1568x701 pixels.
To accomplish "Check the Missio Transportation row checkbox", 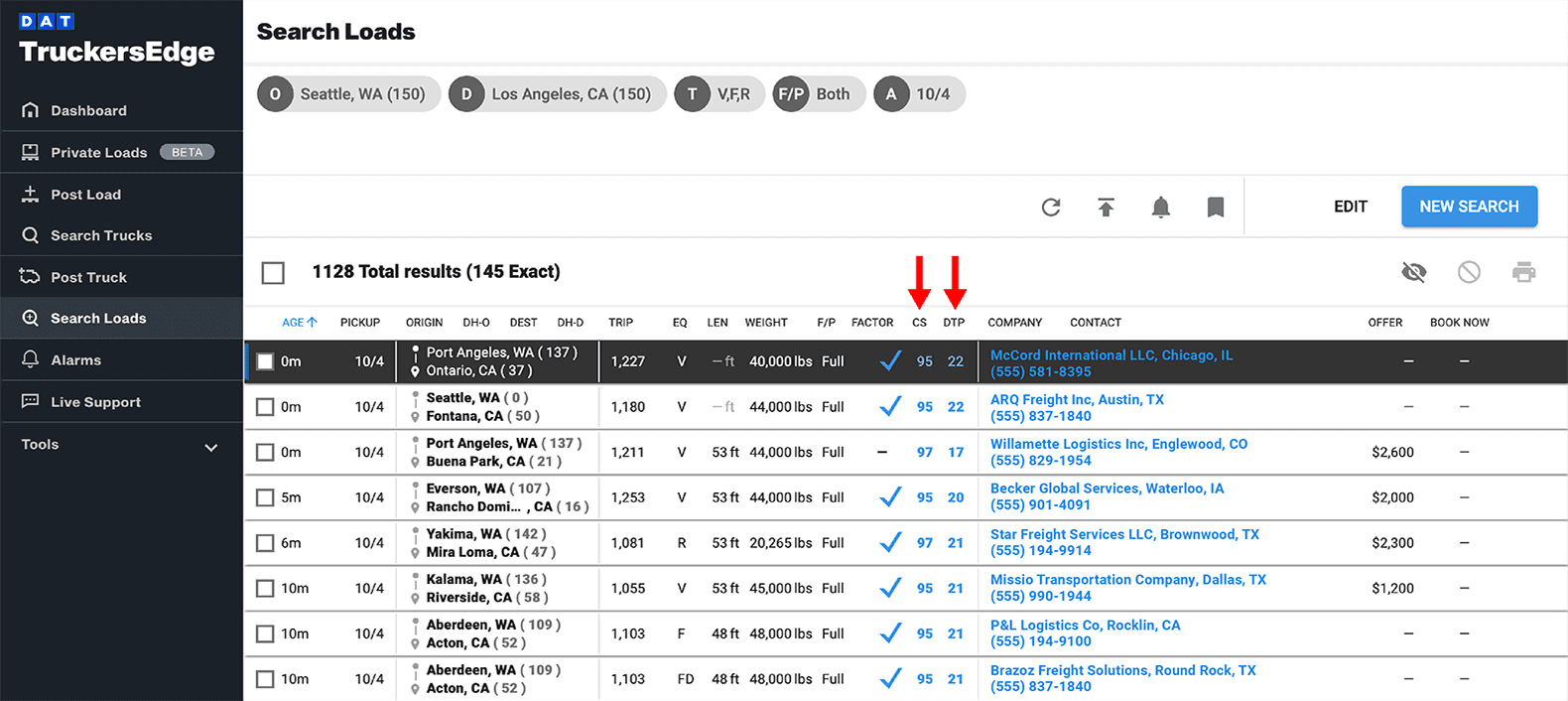I will (x=265, y=589).
